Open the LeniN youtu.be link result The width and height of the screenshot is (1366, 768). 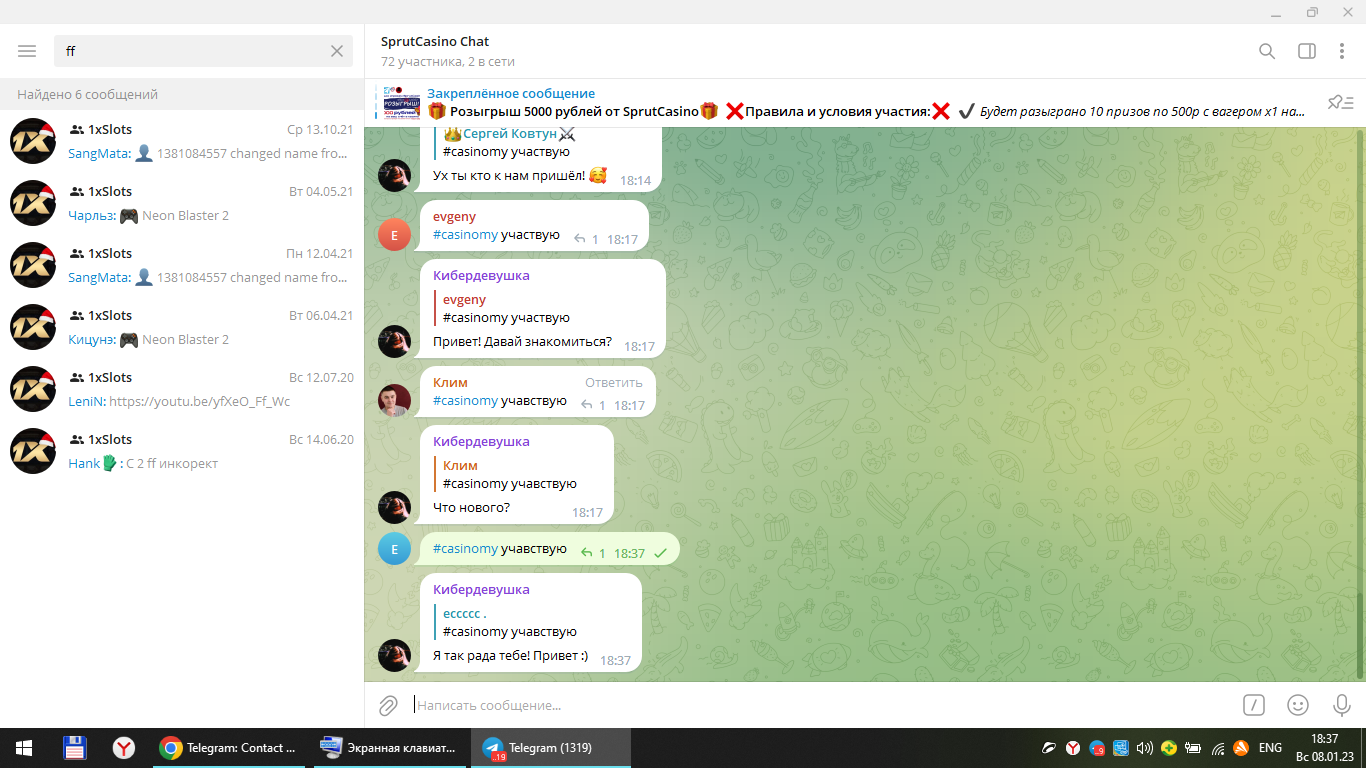point(182,389)
